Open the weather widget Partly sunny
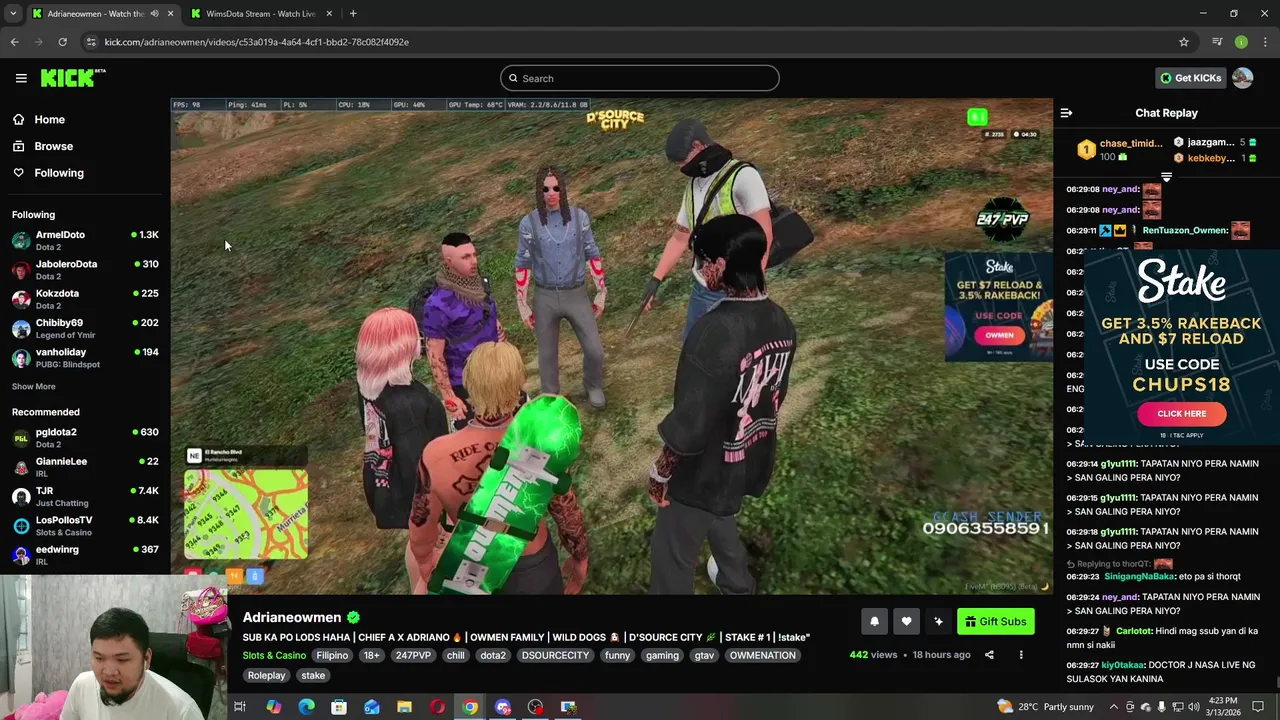Screen dimensions: 1280x720 (1045, 707)
